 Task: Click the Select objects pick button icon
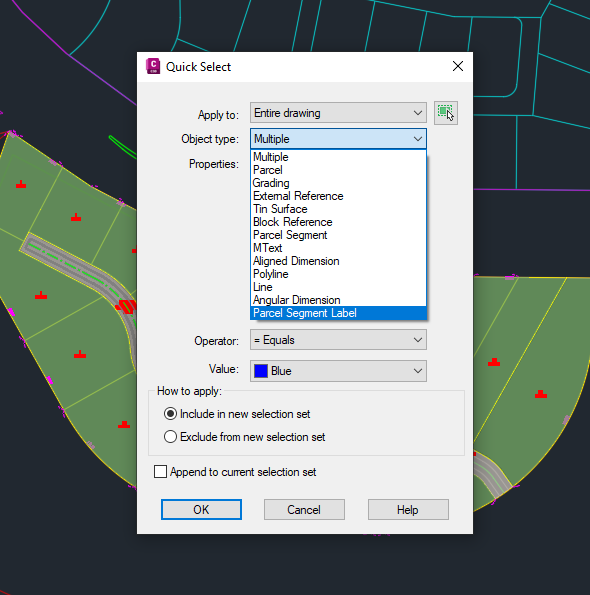point(446,113)
